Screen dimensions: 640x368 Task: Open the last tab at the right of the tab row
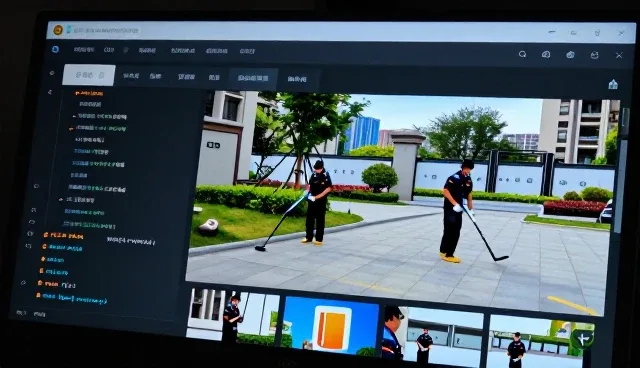point(297,79)
